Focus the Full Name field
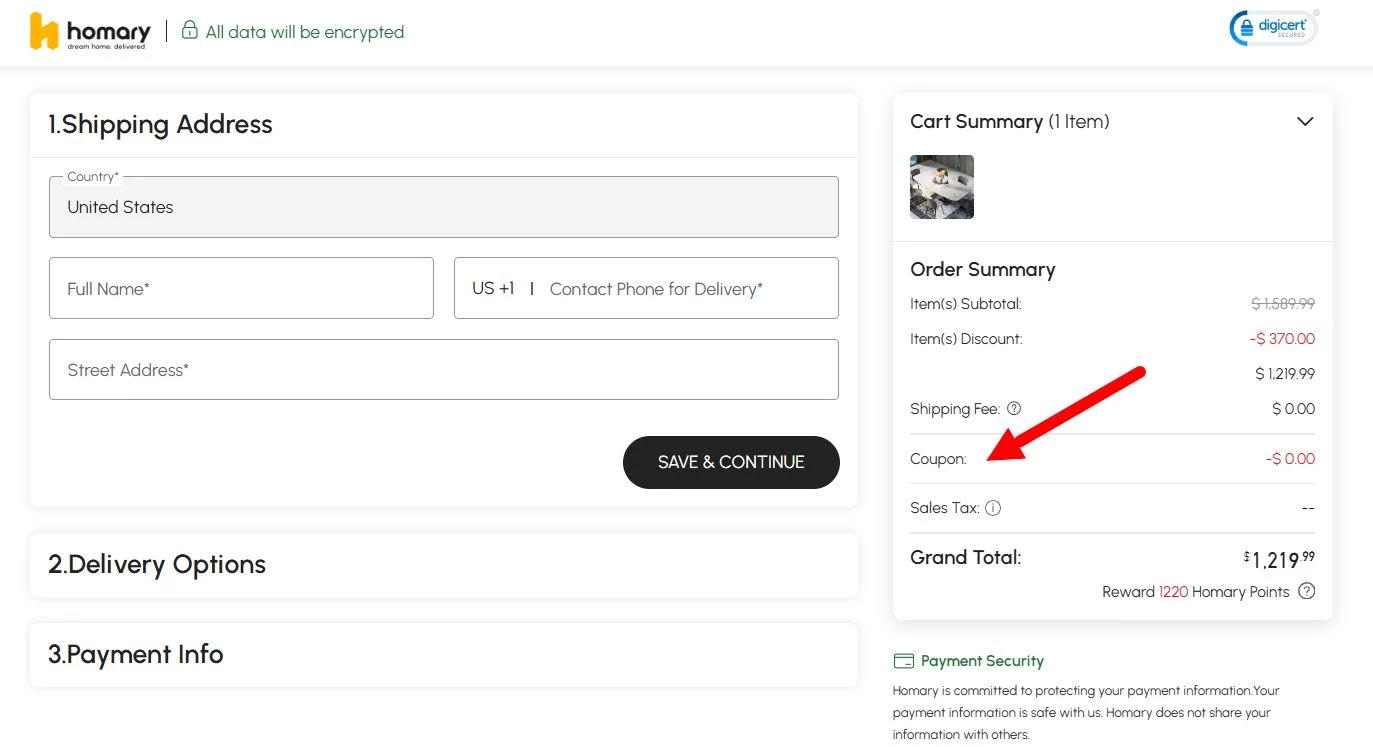Screen dimensions: 1373x747 click(241, 288)
